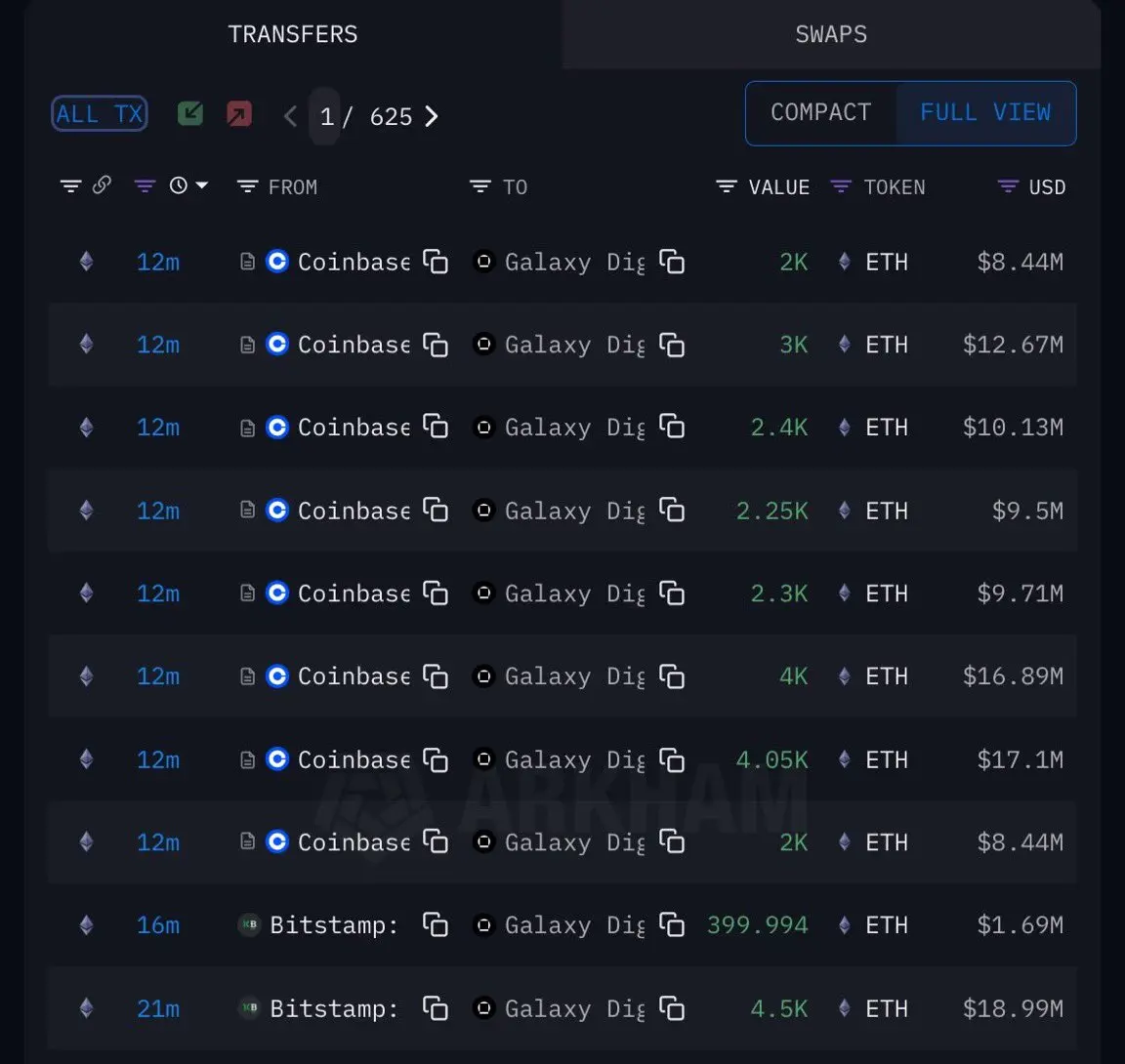Image resolution: width=1125 pixels, height=1064 pixels.
Task: Copy Galaxy Digital address in $18.99M row
Action: tap(672, 1008)
